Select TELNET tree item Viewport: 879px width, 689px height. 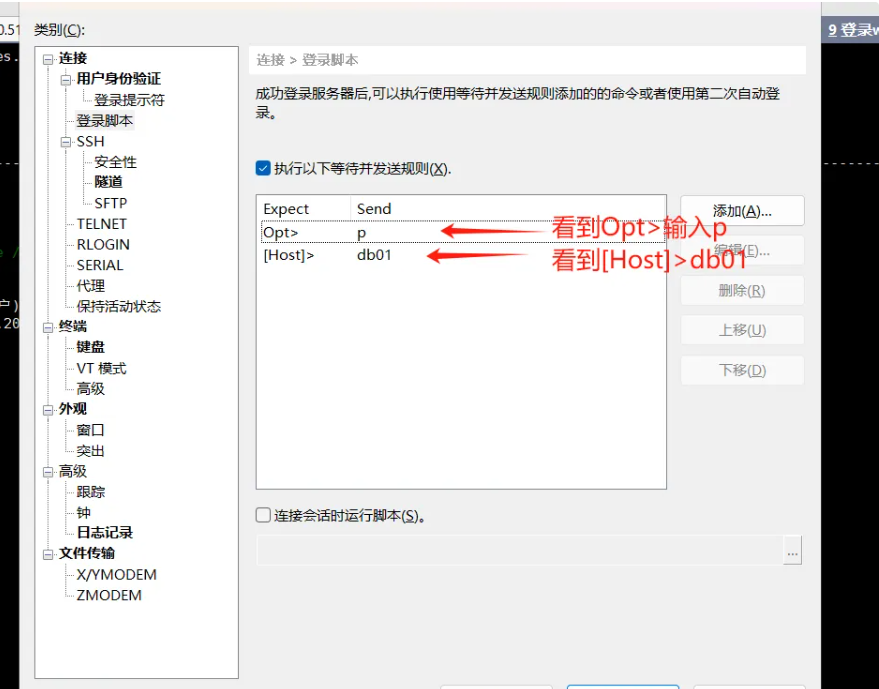[101, 224]
